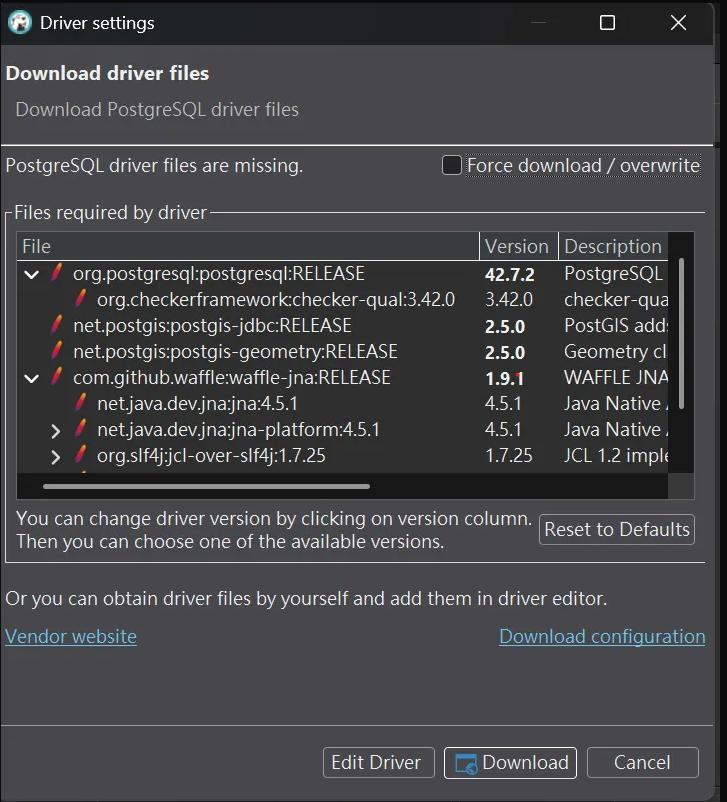
Task: Click jar icon beside waffle-jna:RELEASE
Action: coord(57,376)
